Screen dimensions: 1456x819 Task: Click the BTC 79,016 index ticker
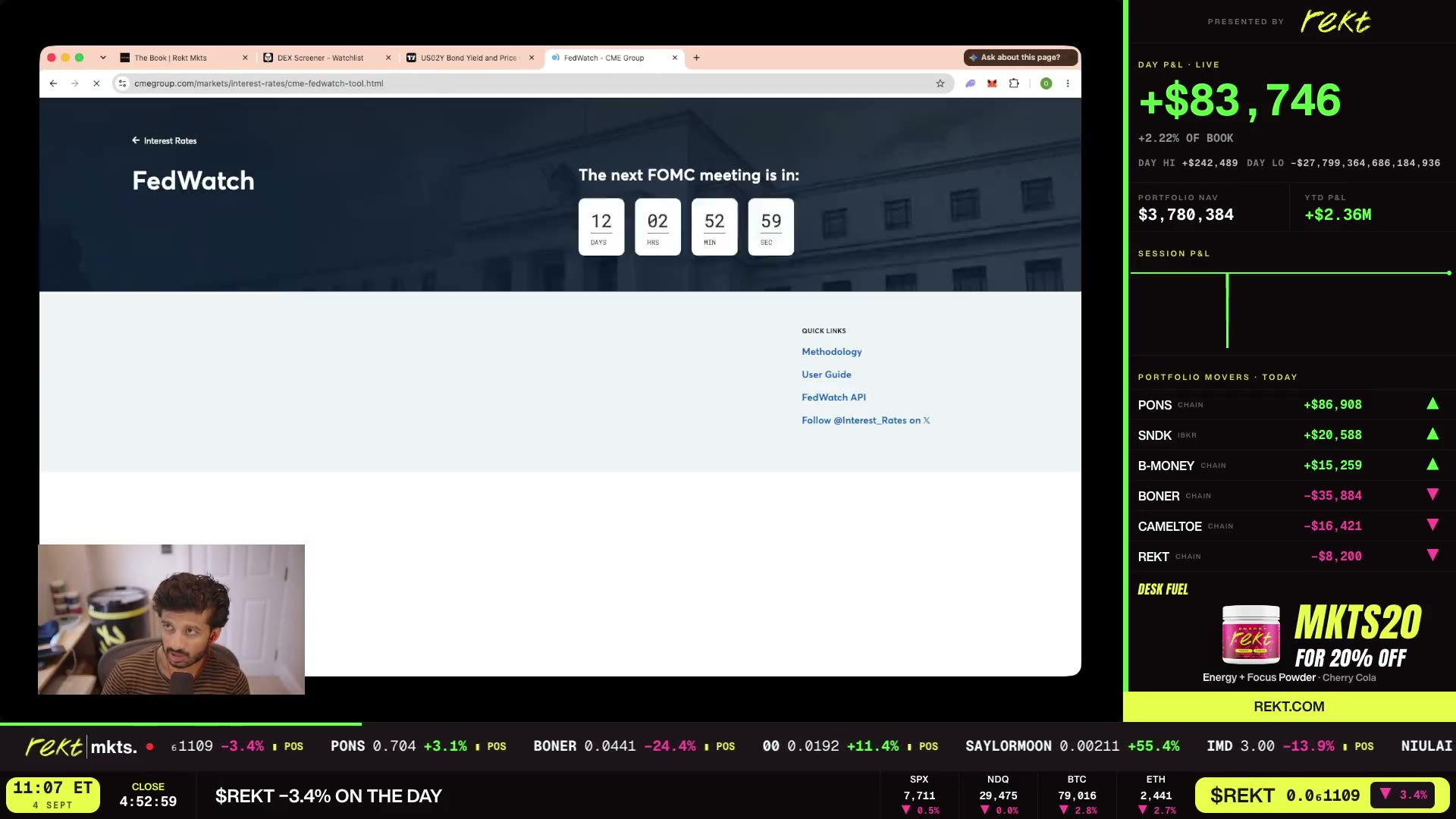[x=1077, y=795]
